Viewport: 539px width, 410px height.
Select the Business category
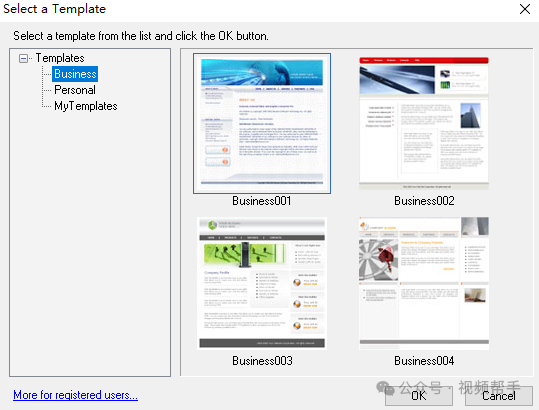pos(75,74)
